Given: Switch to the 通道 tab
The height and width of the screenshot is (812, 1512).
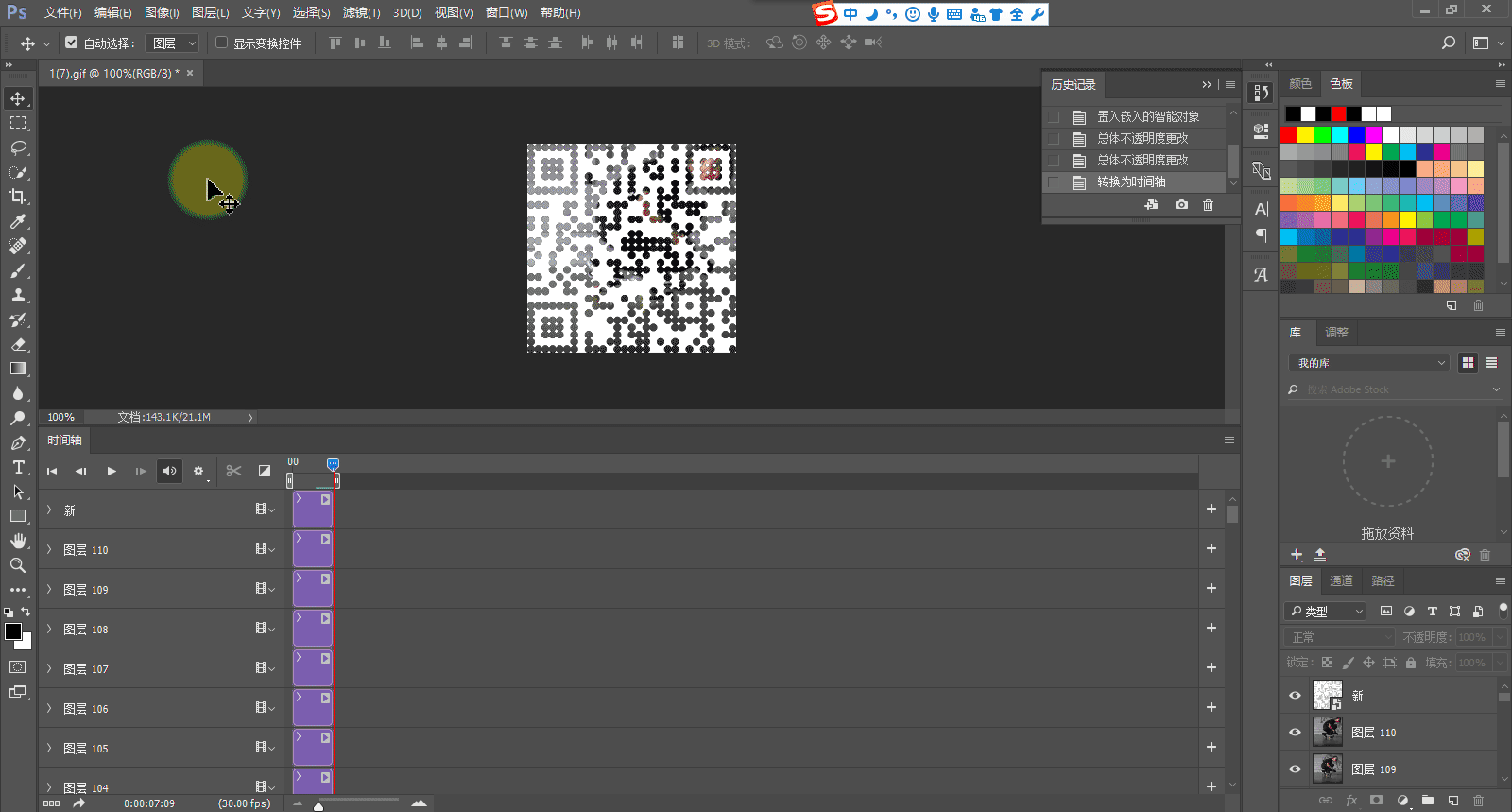Looking at the screenshot, I should tap(1341, 580).
